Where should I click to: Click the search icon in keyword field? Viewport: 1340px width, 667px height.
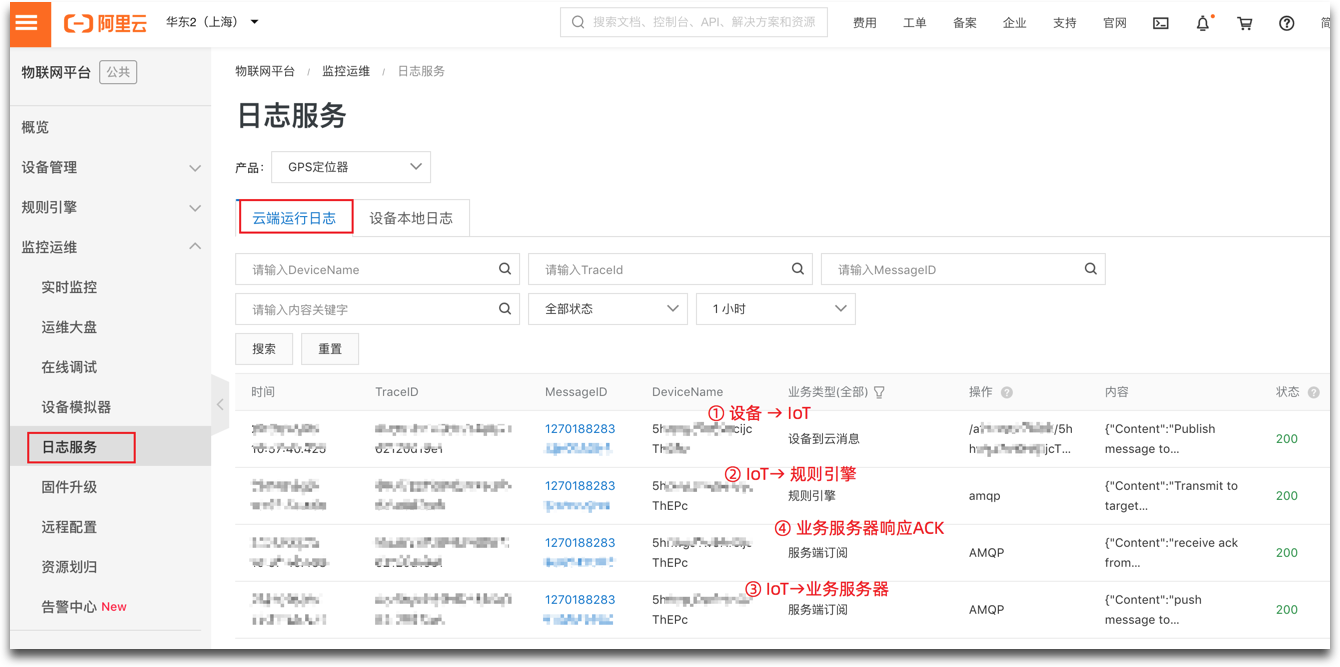tap(505, 309)
